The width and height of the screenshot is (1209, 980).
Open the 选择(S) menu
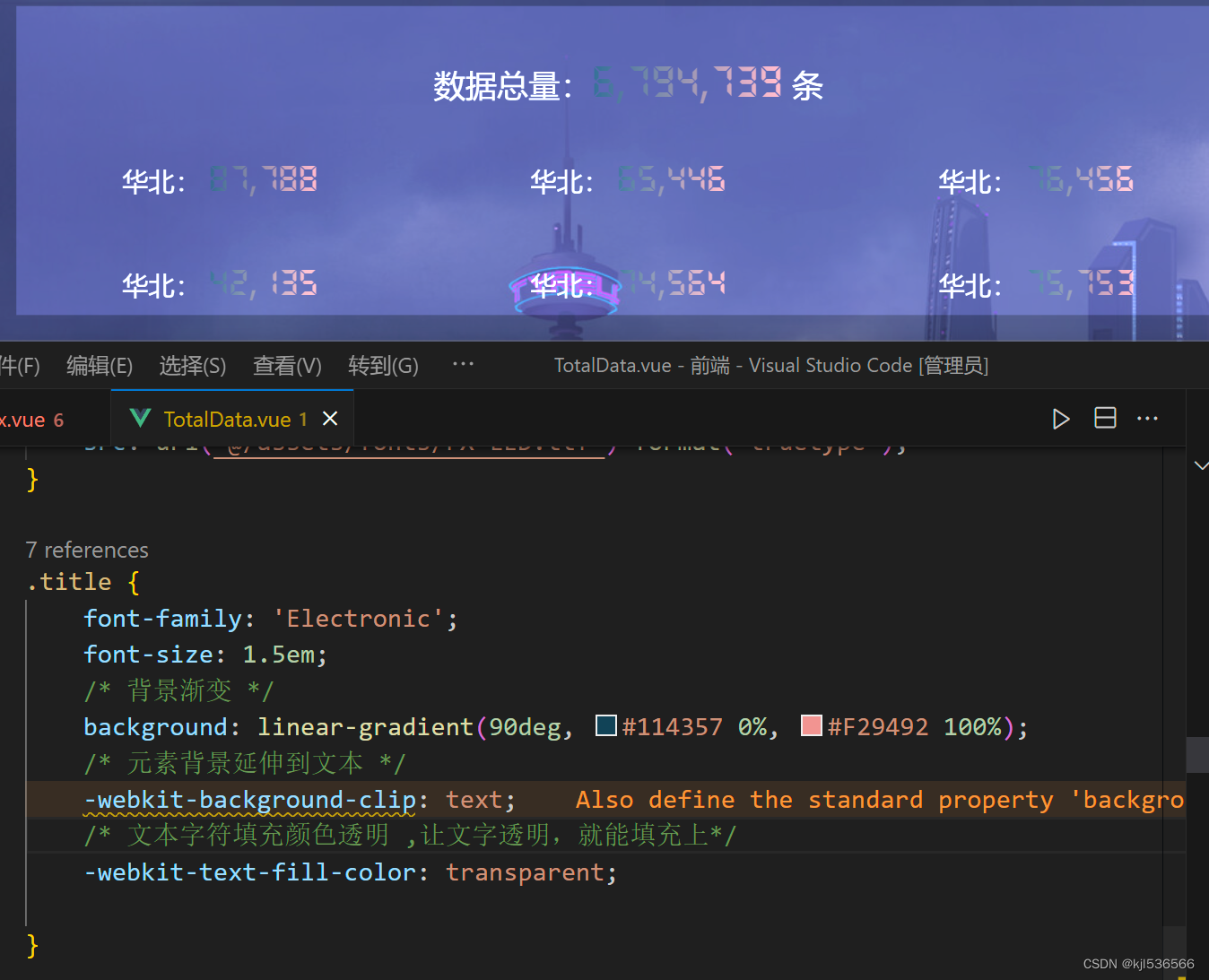[193, 366]
